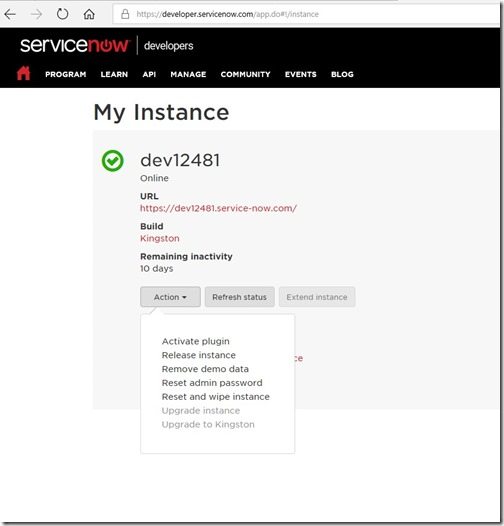The width and height of the screenshot is (504, 526).
Task: Click the 10 days remaining inactivity value
Action: pos(157,268)
